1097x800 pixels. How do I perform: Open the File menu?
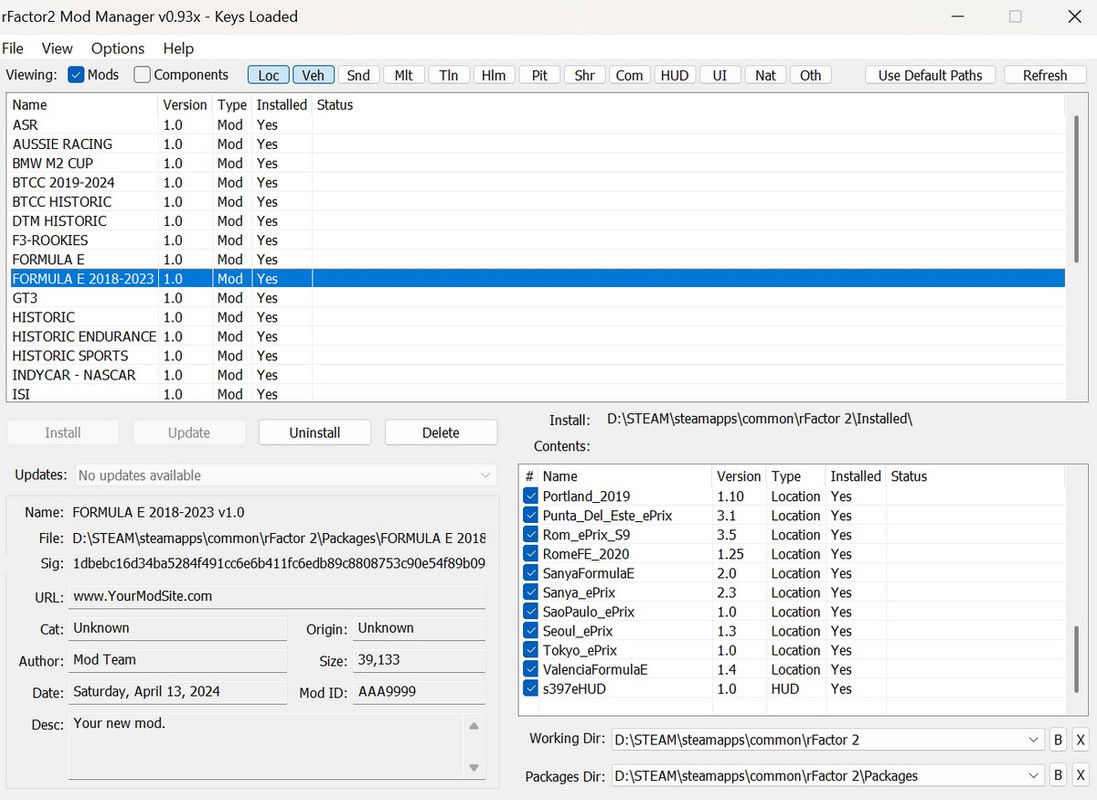[x=13, y=48]
